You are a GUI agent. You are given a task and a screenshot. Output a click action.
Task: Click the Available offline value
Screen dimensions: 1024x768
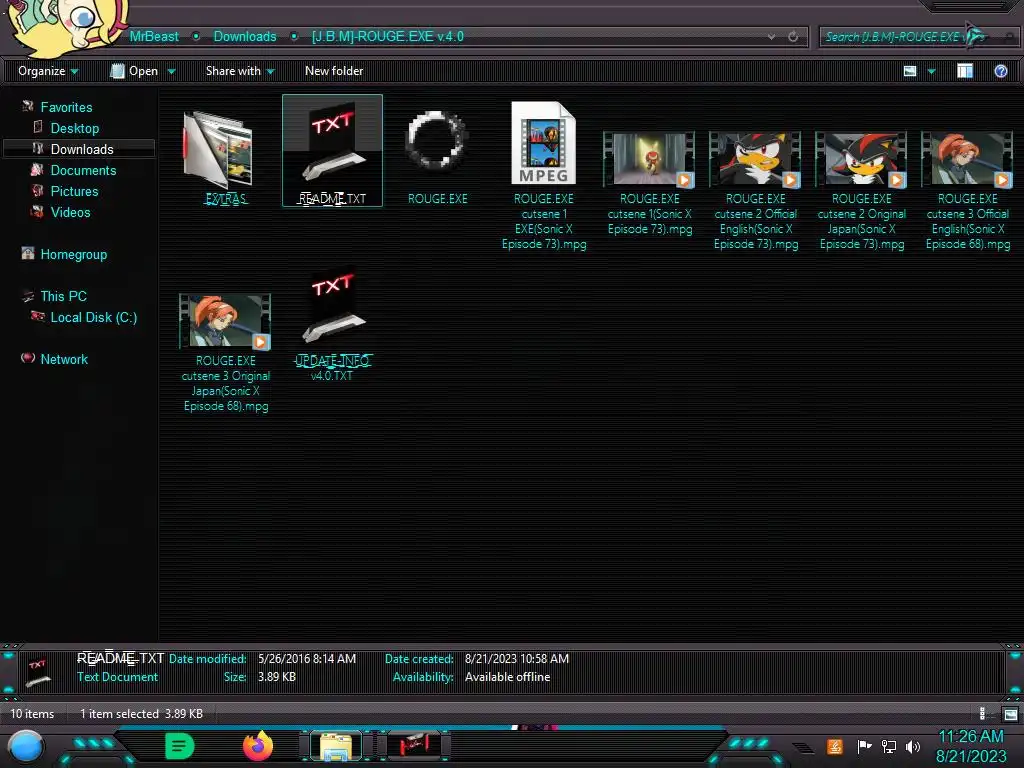click(507, 677)
